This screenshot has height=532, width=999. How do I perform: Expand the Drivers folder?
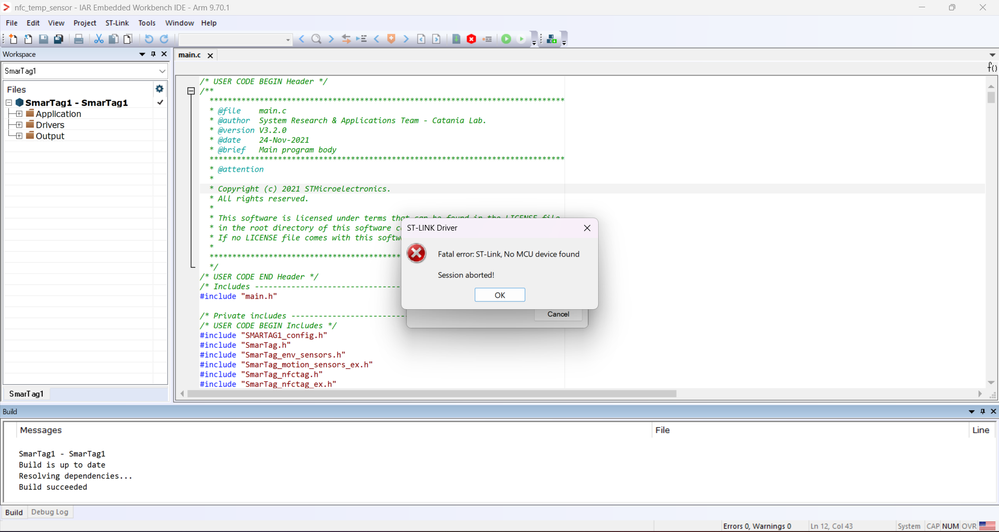point(19,125)
